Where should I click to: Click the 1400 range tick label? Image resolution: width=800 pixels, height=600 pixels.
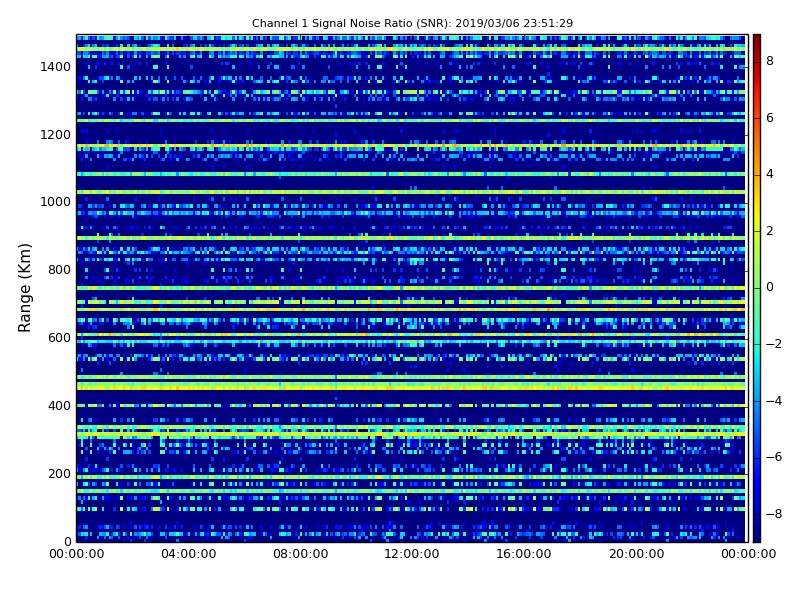point(55,67)
